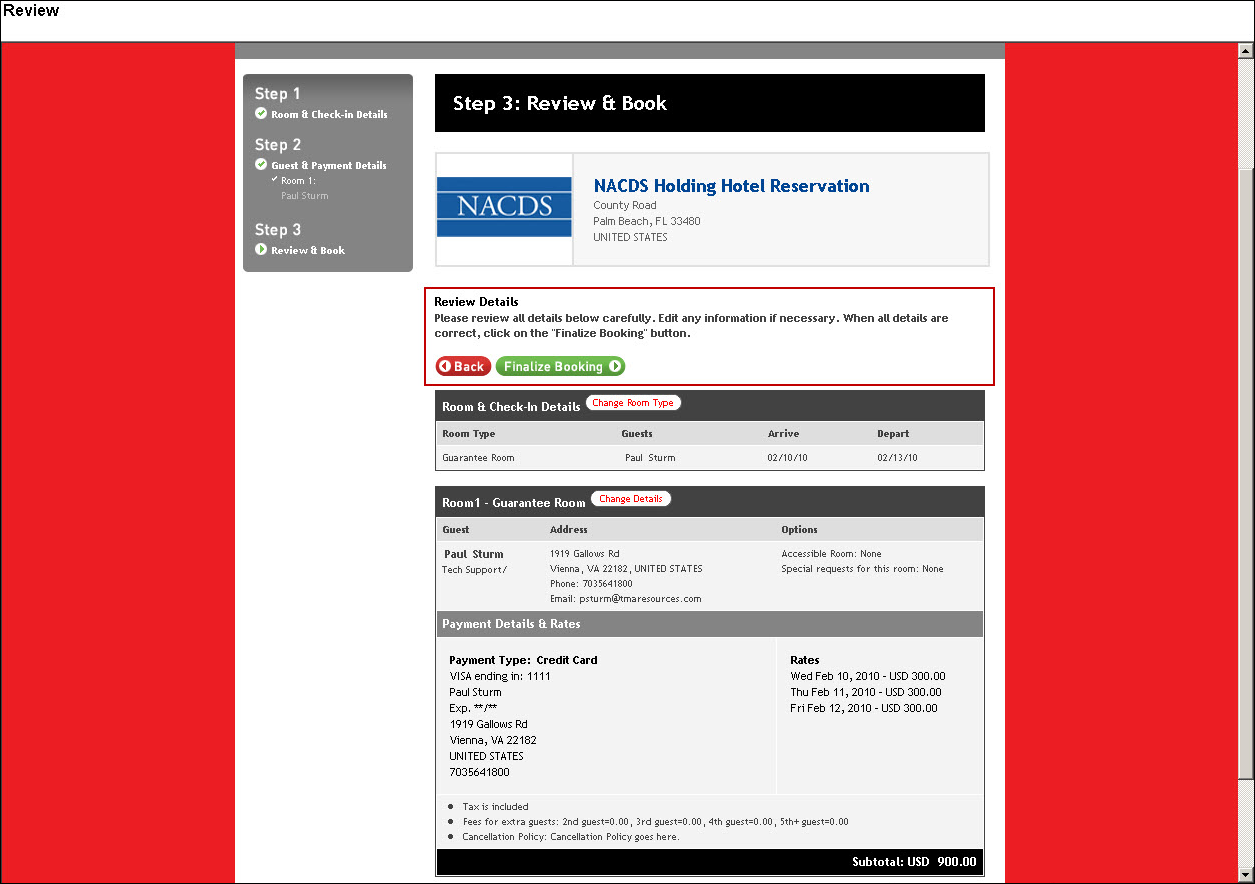The width and height of the screenshot is (1255, 884).
Task: Select Room & Check-in Details step in sidebar
Action: coord(329,114)
